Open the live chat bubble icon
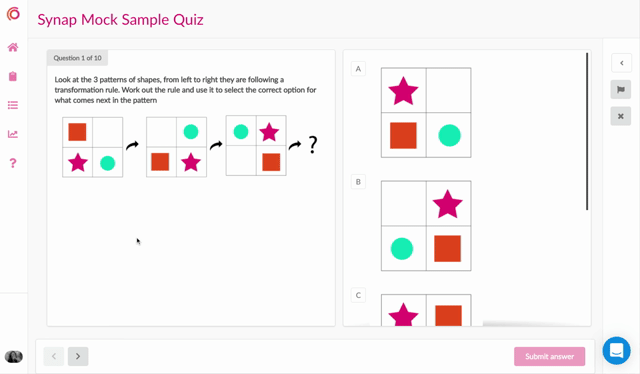 pyautogui.click(x=616, y=350)
